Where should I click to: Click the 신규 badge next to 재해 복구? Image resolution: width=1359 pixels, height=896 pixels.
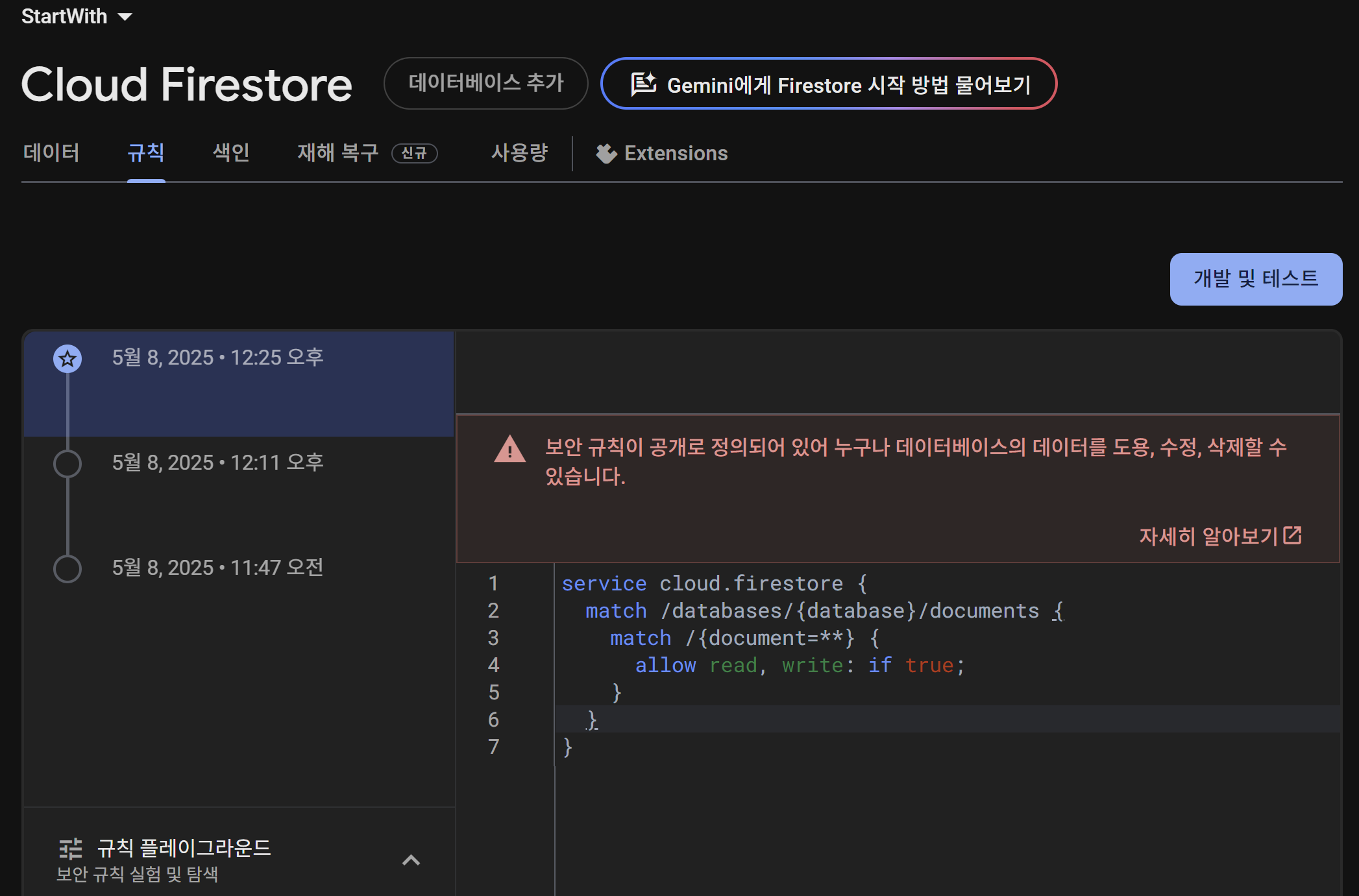[x=414, y=154]
